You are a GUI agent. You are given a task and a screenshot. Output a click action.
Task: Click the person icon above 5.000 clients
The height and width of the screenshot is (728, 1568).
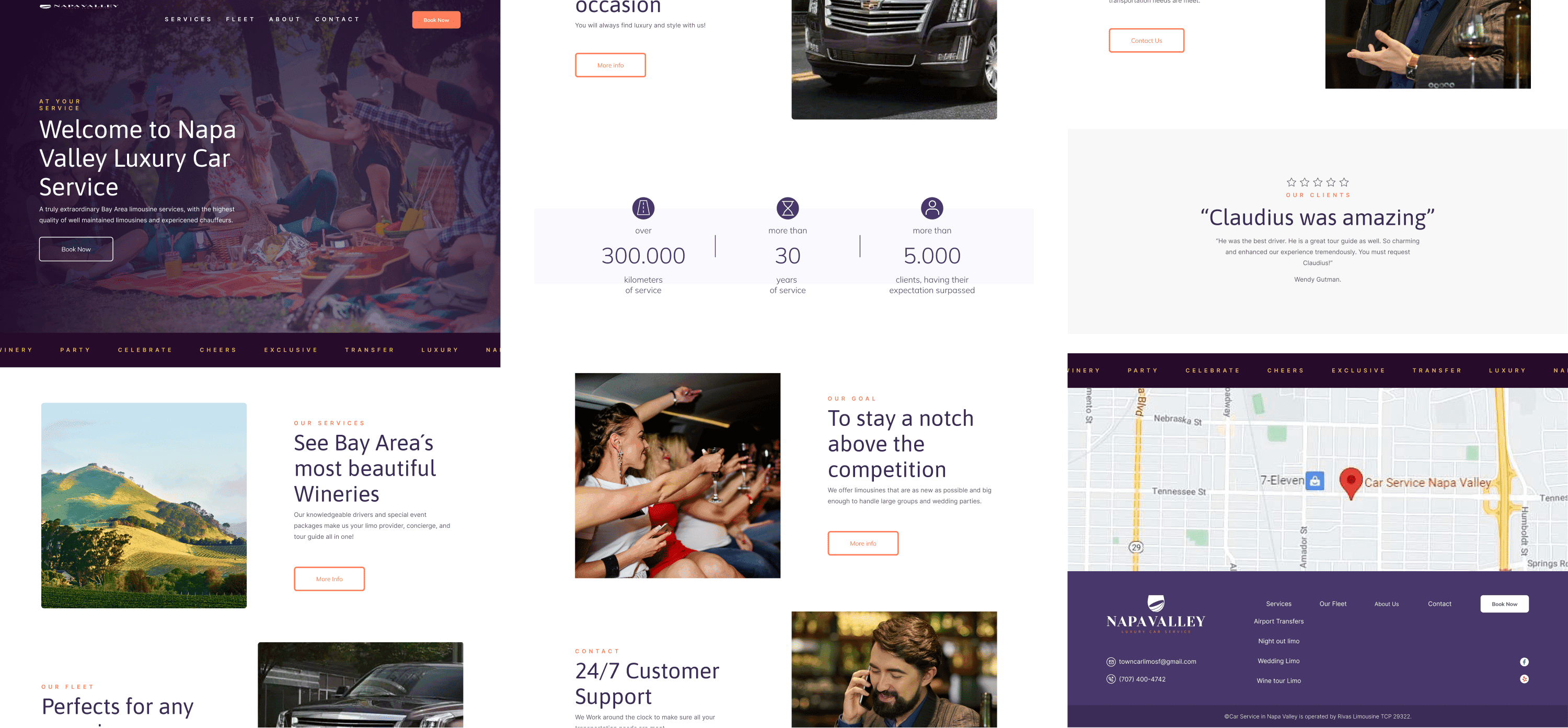[x=932, y=208]
